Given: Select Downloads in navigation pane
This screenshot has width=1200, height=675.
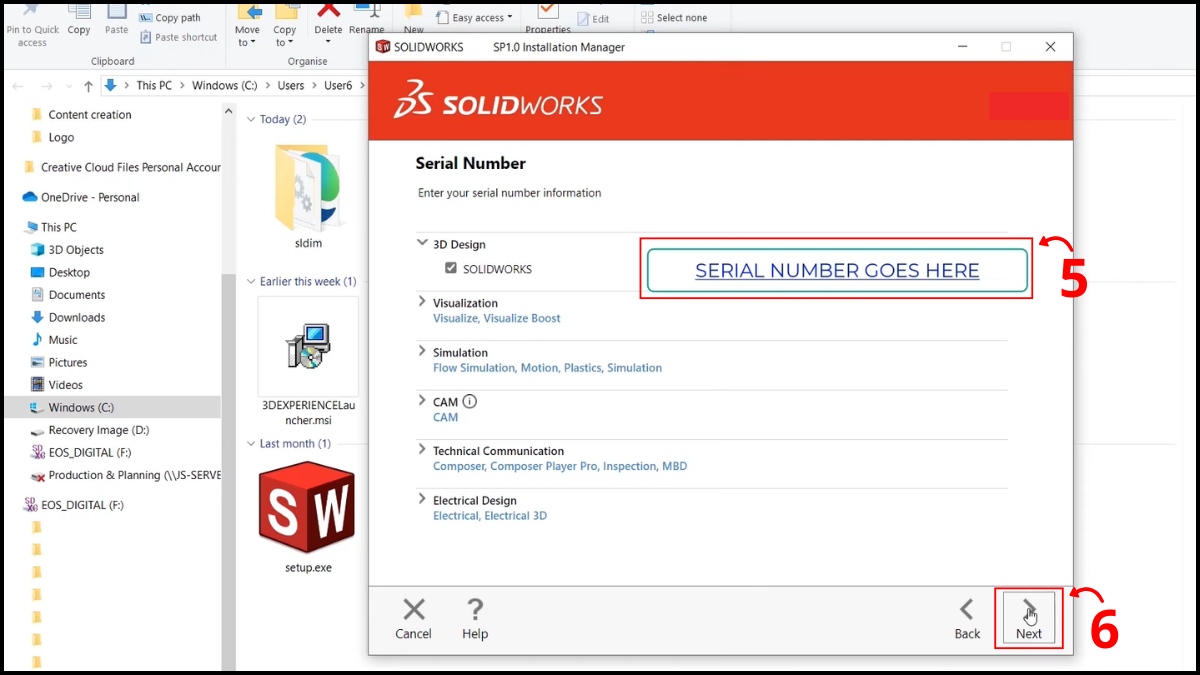Looking at the screenshot, I should pos(67,317).
